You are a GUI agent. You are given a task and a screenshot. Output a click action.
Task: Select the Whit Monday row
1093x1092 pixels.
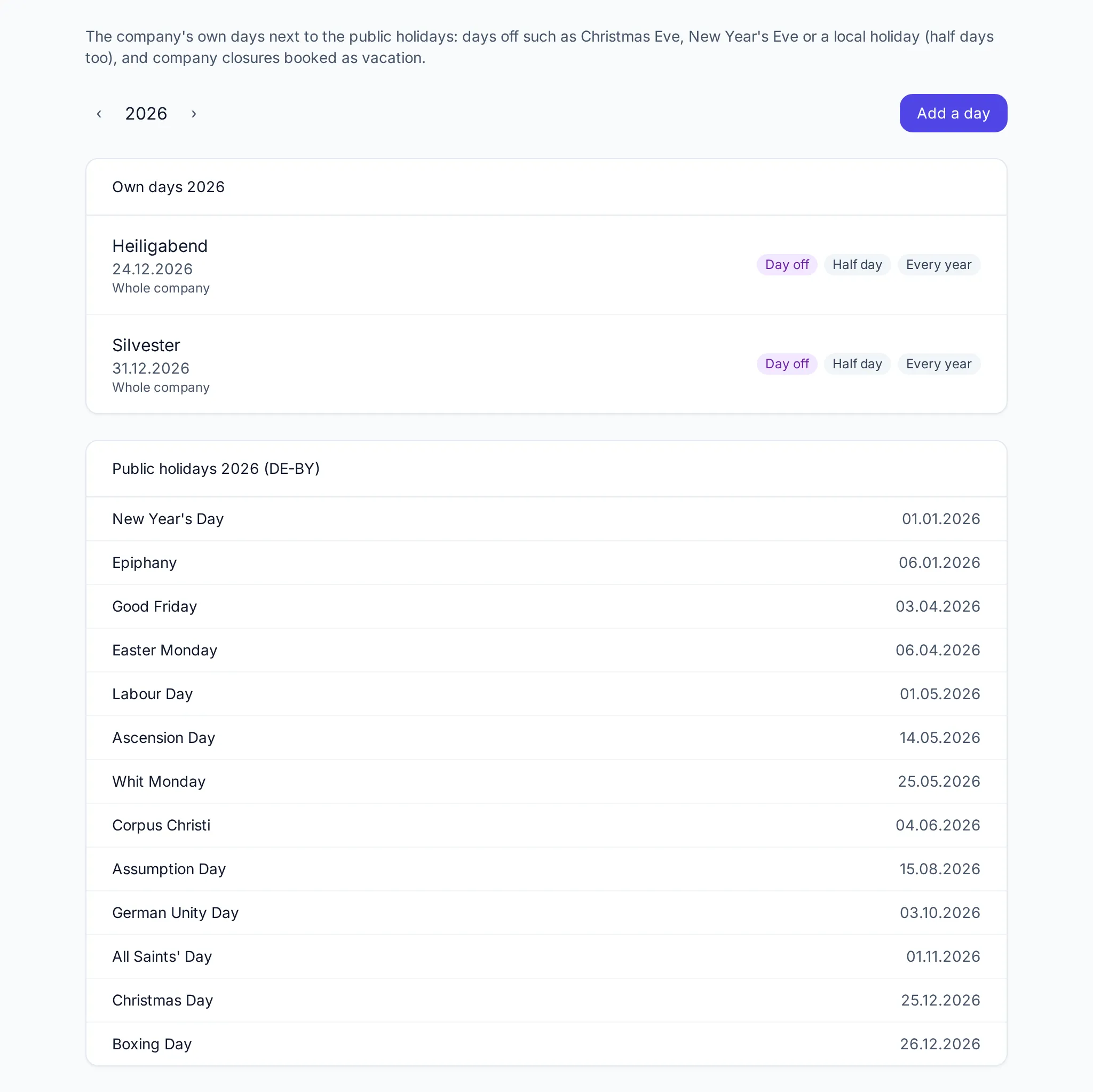pos(546,781)
